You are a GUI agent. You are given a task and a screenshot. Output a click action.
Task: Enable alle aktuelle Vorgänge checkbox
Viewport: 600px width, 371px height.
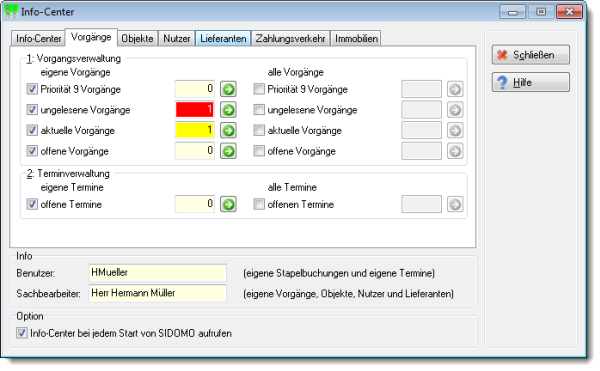(259, 130)
